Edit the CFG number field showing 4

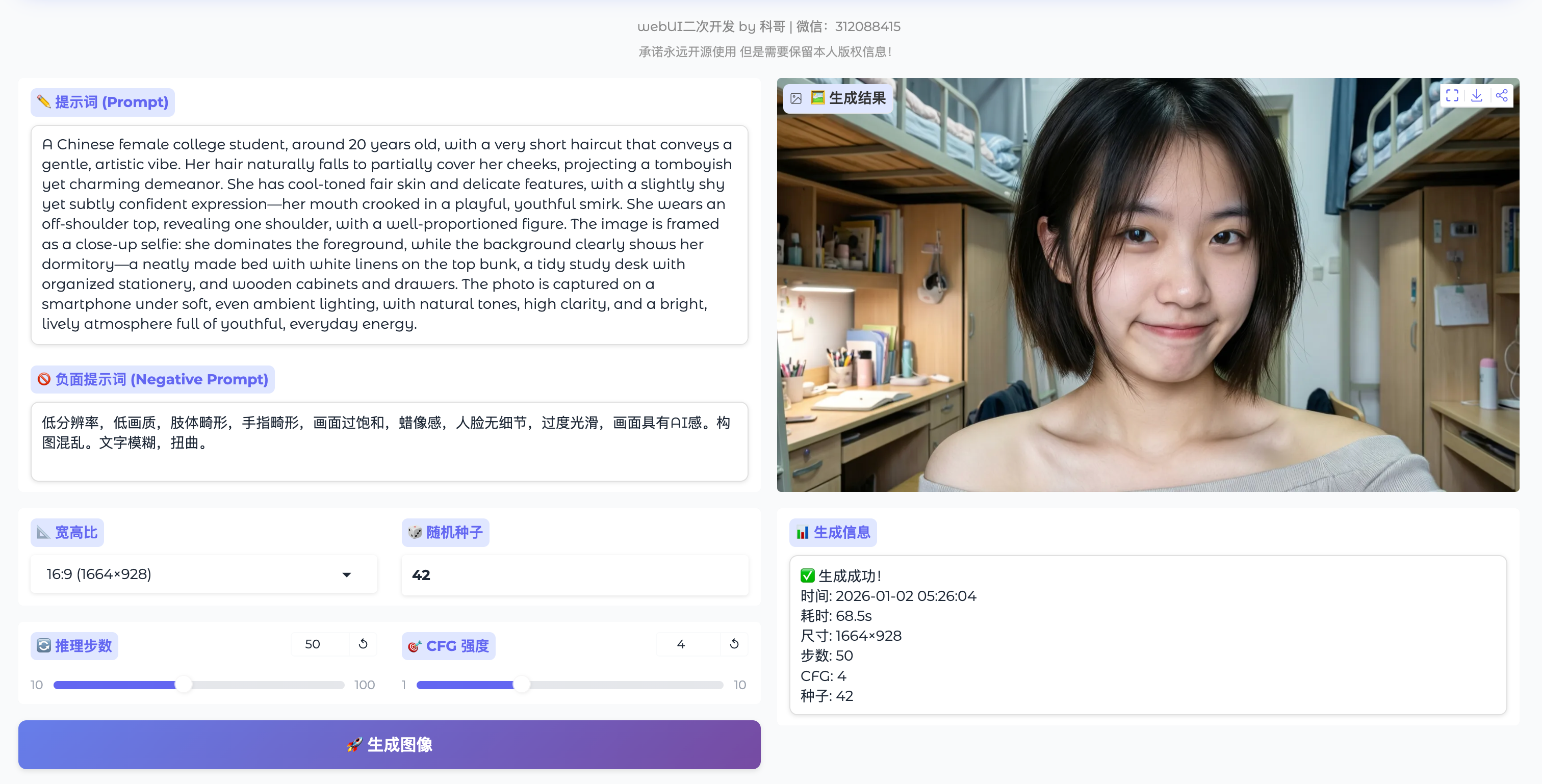686,644
